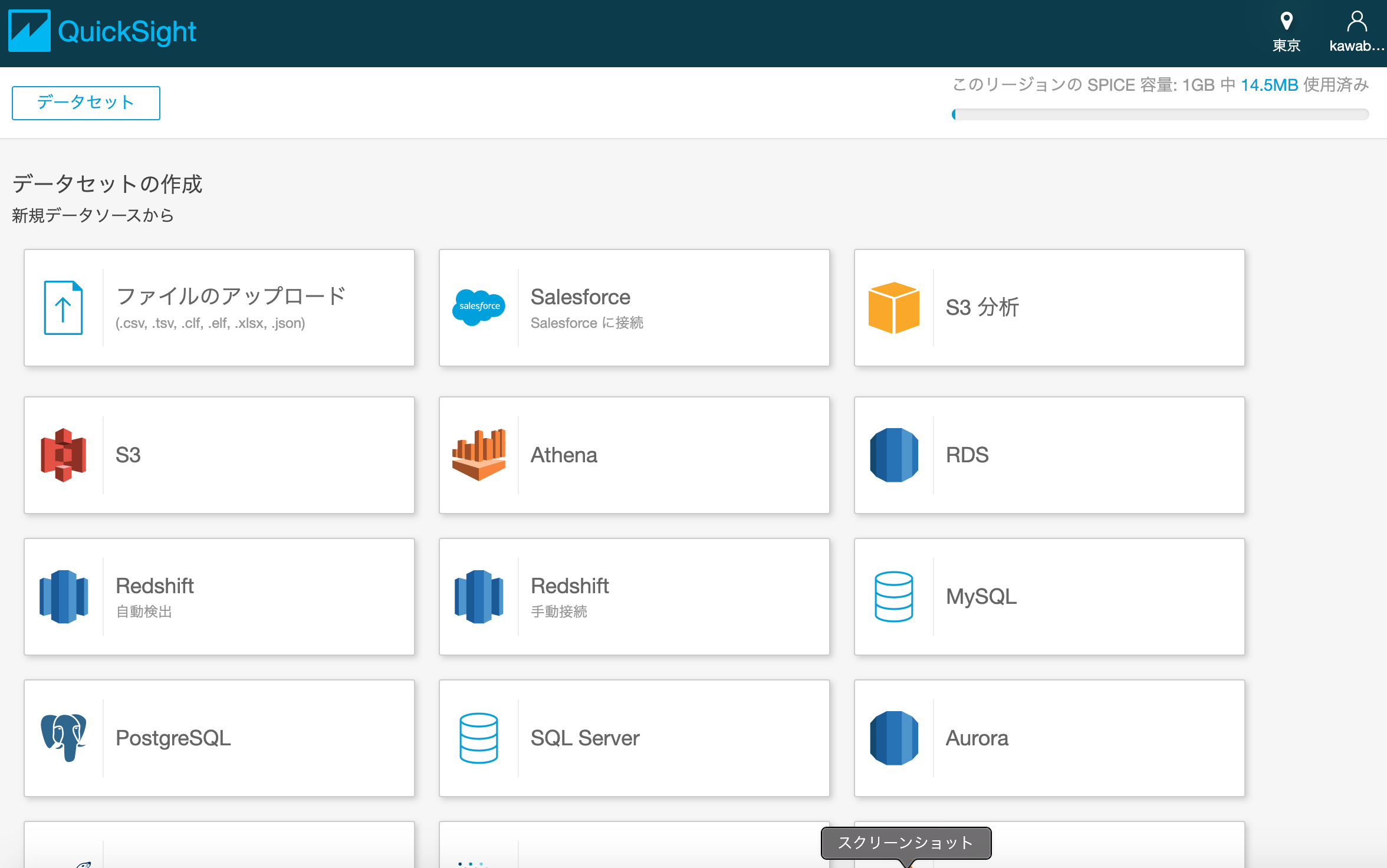This screenshot has height=868, width=1387.
Task: Select the PostgreSQL data source label
Action: [x=173, y=738]
